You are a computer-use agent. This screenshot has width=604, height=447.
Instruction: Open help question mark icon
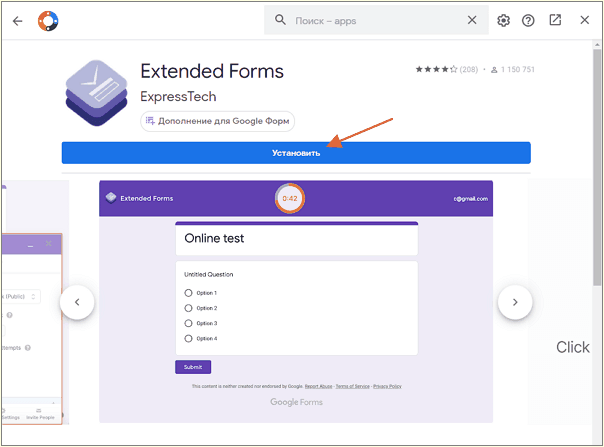coord(528,20)
